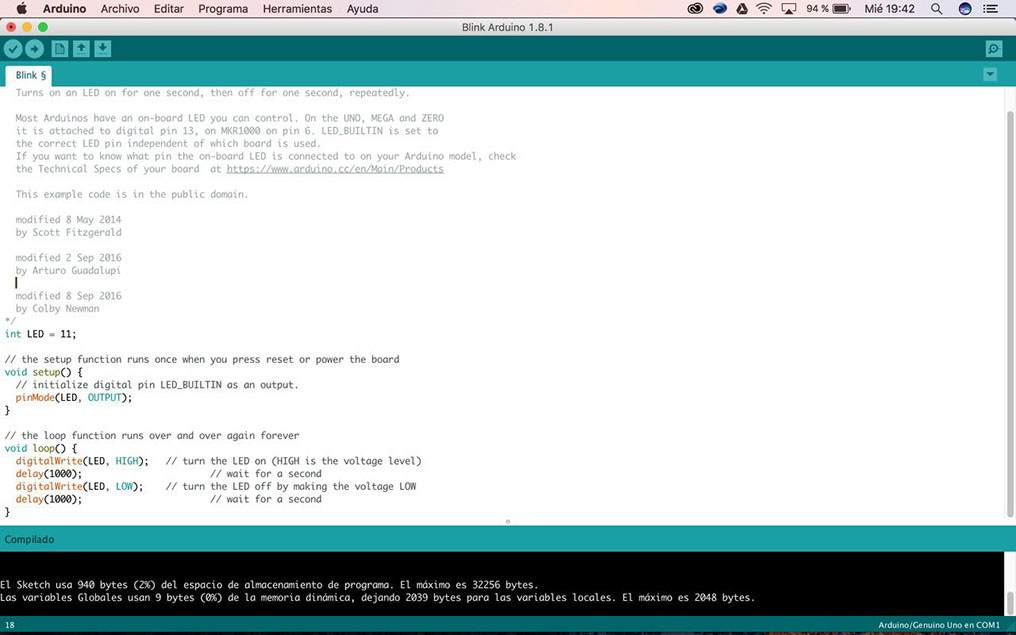Screen dimensions: 1016x635
Task: Click the Verify (checkmark) button
Action: 13,49
